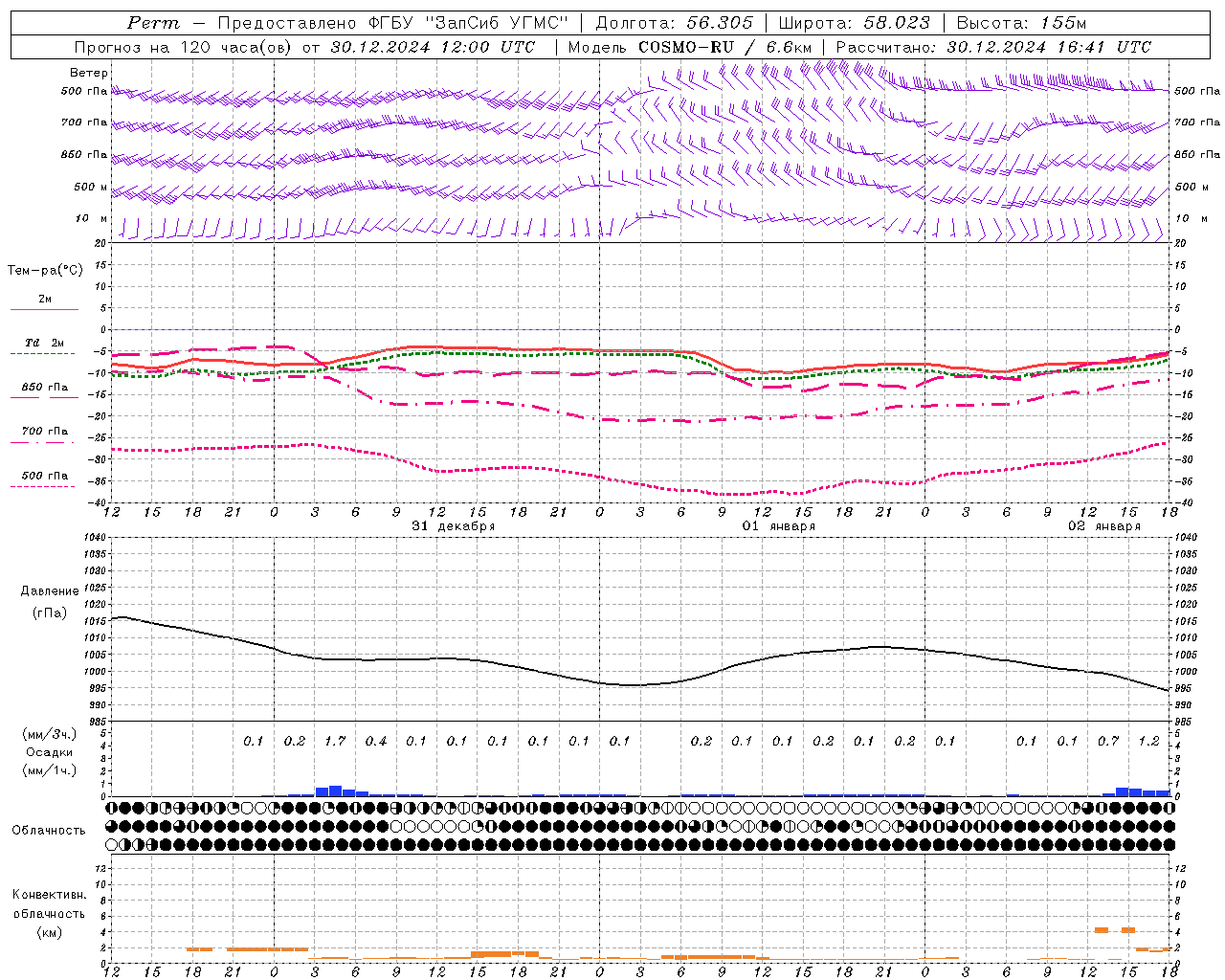Click the '0.7' precipitation value
This screenshot has height=980, width=1225.
pos(1108,741)
